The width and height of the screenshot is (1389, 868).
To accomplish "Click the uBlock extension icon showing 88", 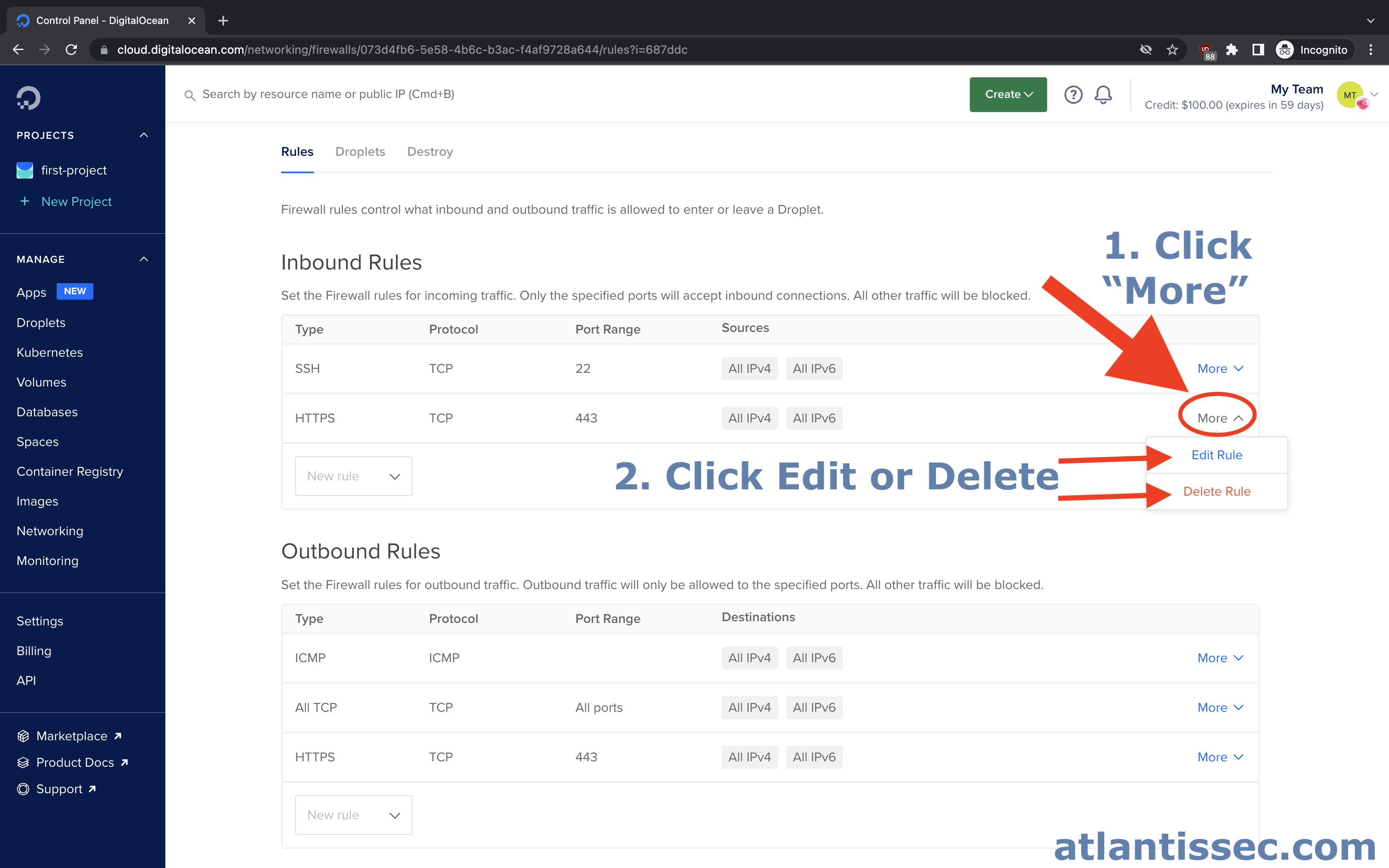I will [1206, 51].
